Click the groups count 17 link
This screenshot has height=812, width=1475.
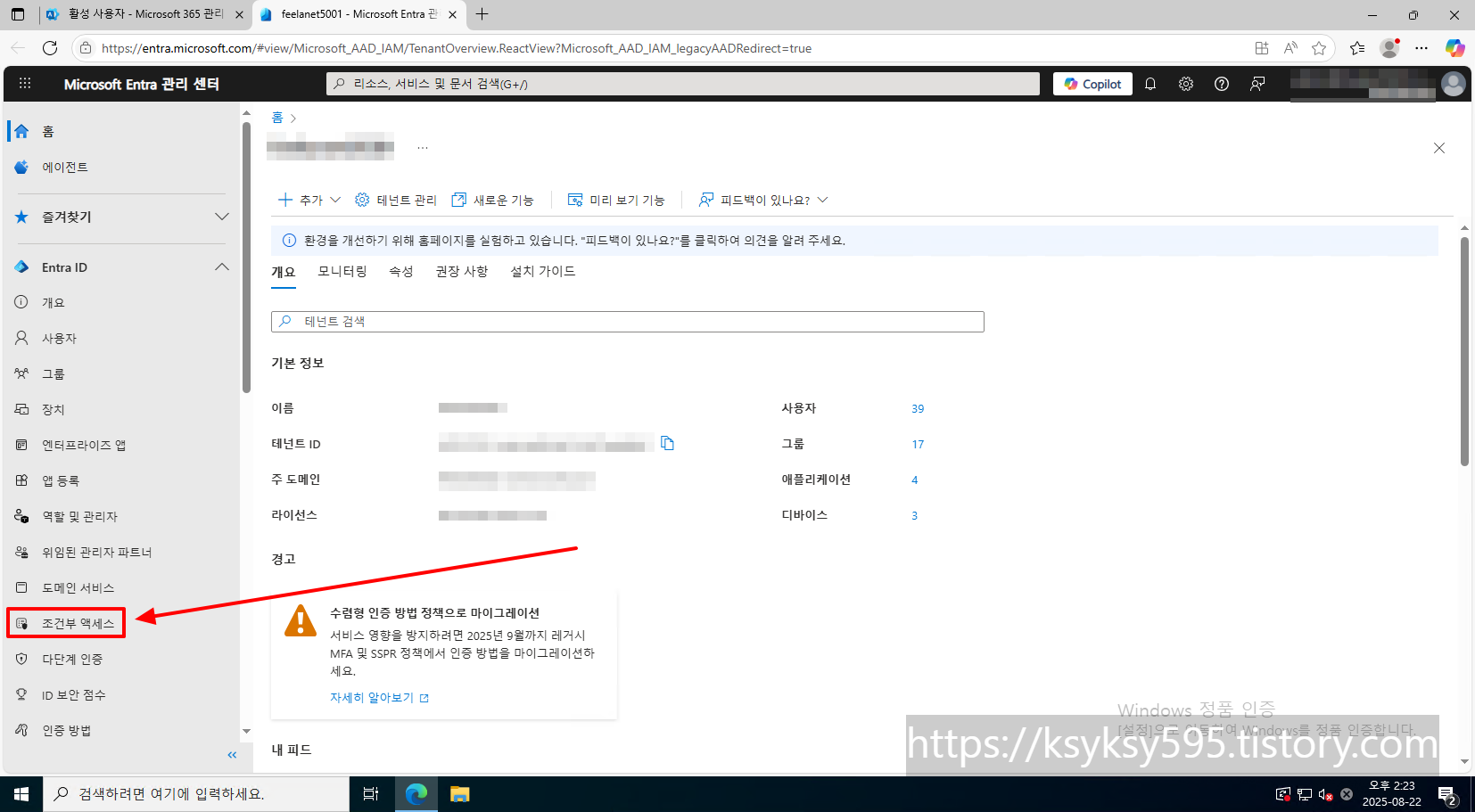tap(918, 445)
